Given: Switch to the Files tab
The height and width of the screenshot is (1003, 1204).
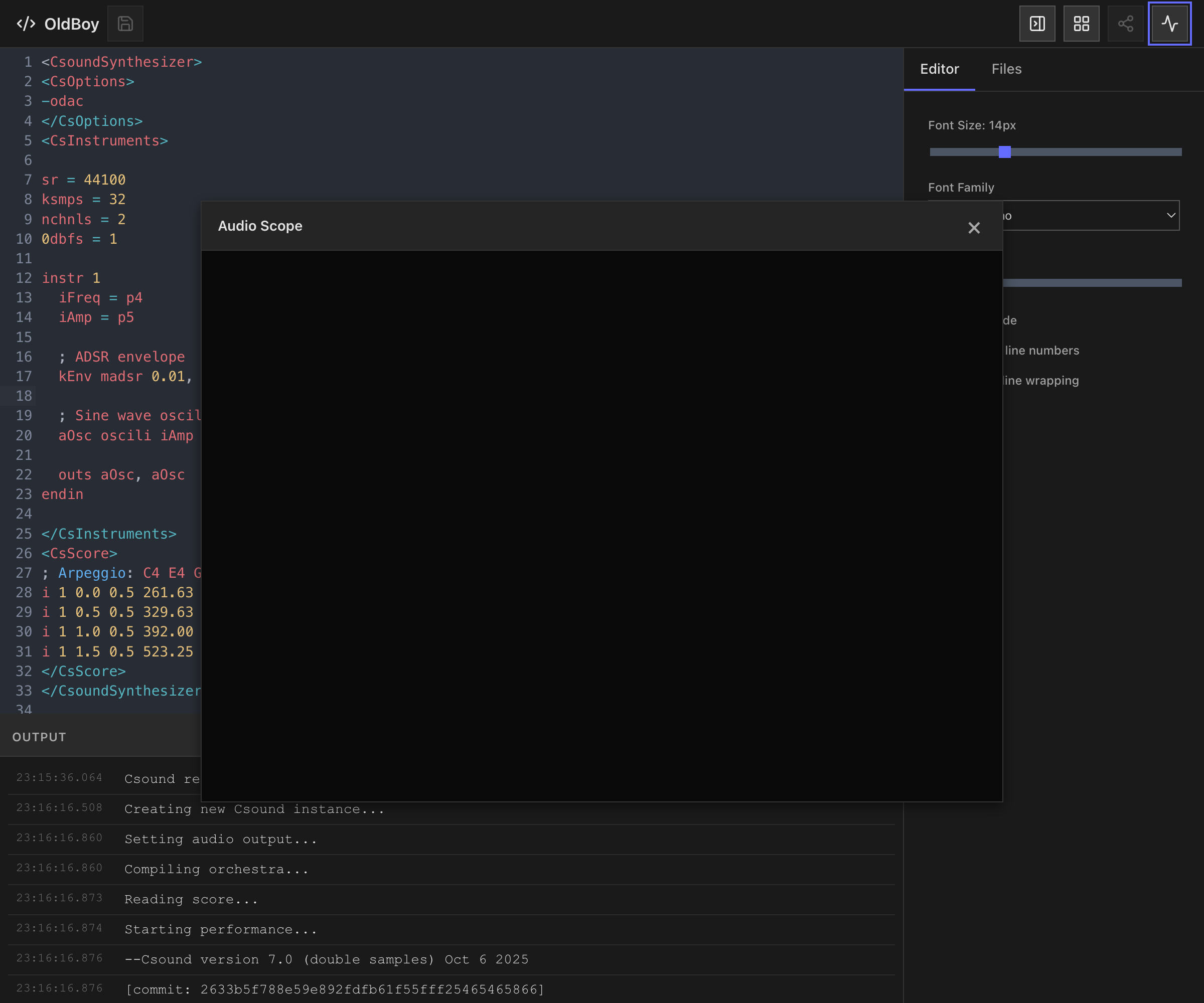Looking at the screenshot, I should pyautogui.click(x=1006, y=69).
